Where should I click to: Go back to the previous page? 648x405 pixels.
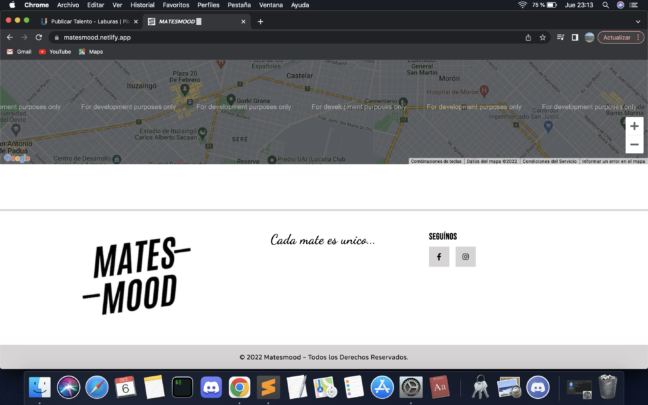tap(10, 37)
